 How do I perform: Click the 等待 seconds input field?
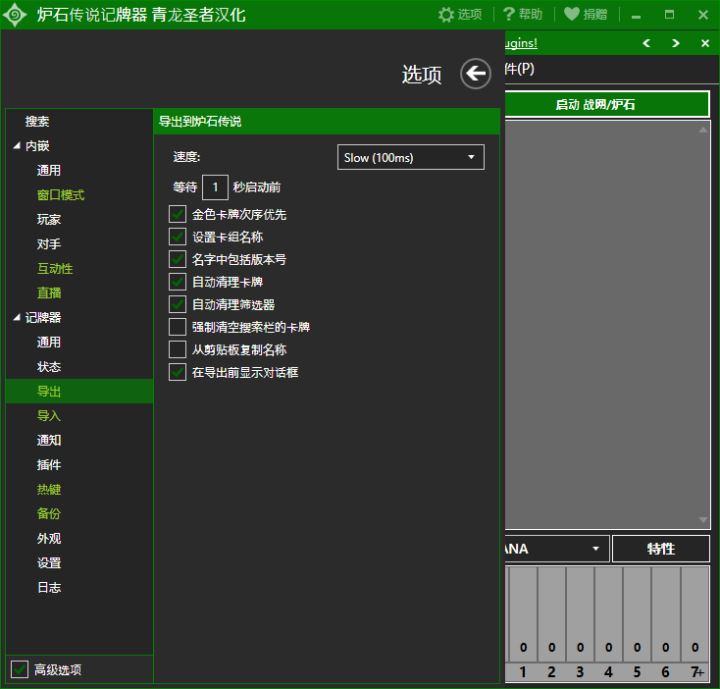(x=215, y=187)
